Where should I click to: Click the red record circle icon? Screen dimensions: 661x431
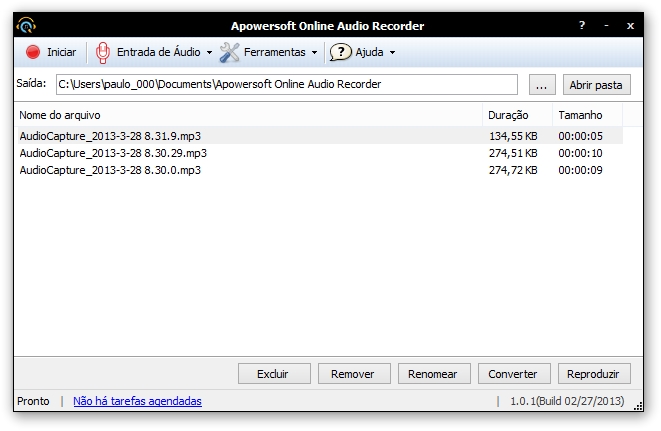pyautogui.click(x=33, y=52)
